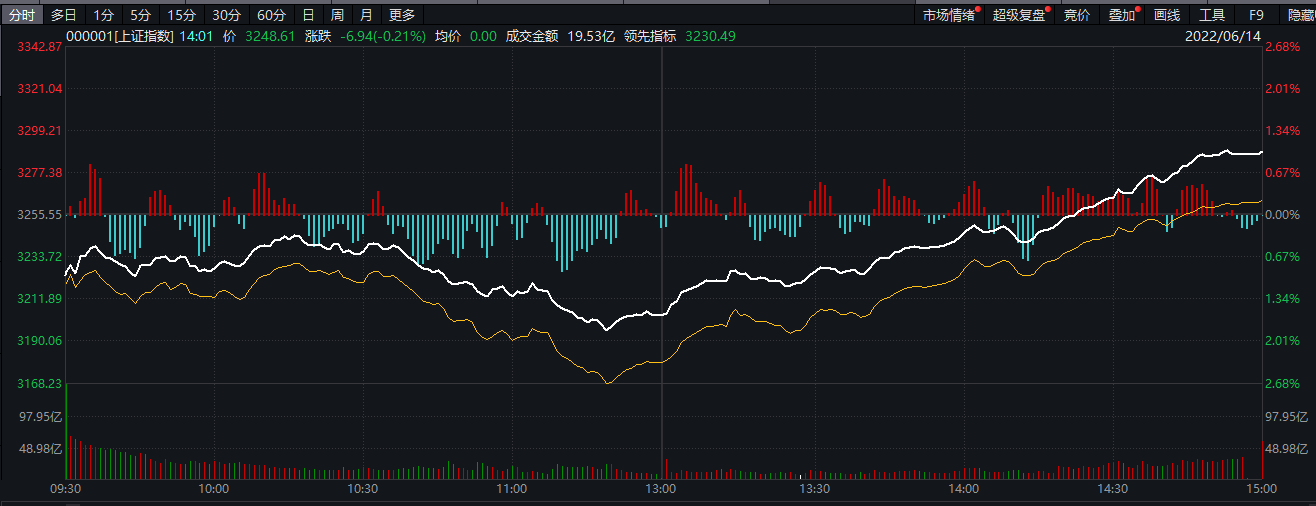This screenshot has height=506, width=1316.
Task: Click the 均价 value 0.00
Action: tap(483, 36)
